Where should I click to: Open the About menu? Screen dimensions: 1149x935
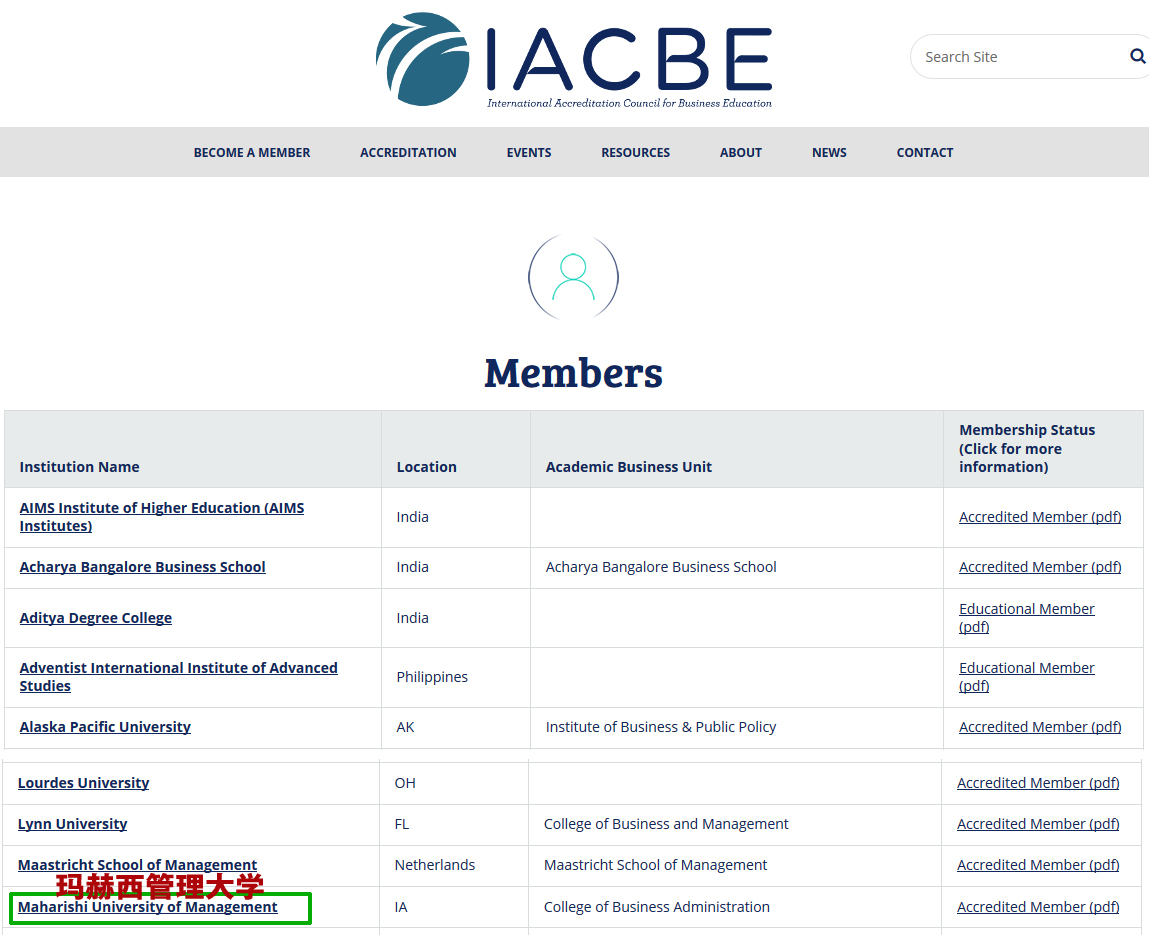click(741, 152)
